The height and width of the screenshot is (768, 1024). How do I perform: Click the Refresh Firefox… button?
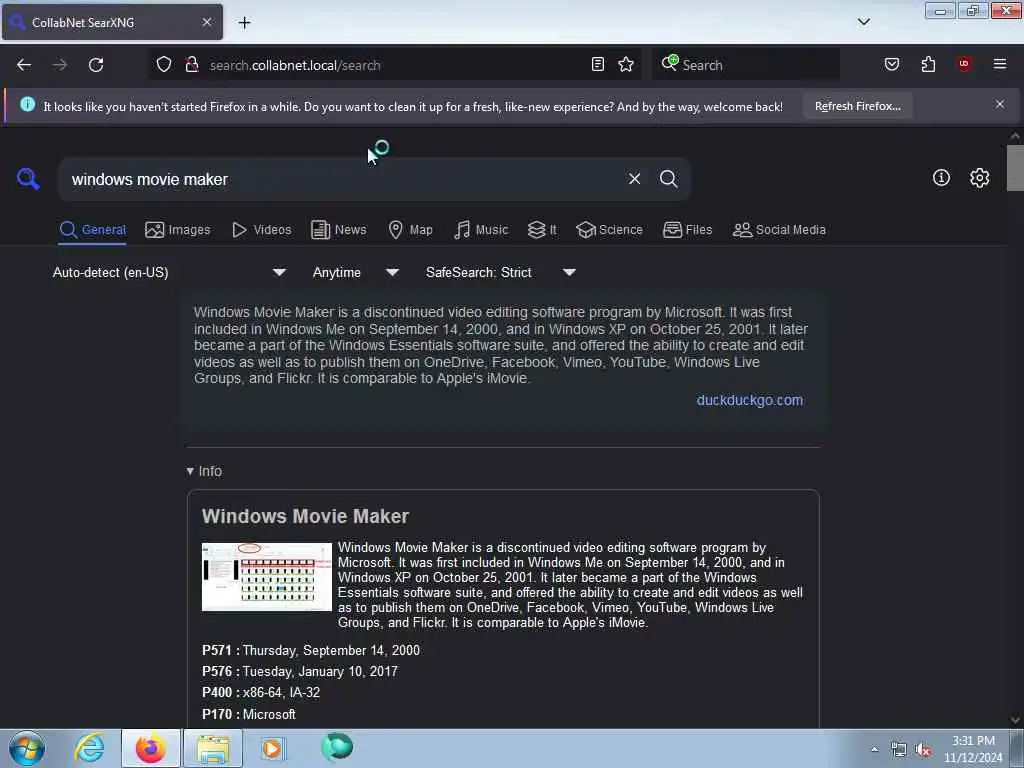(857, 106)
